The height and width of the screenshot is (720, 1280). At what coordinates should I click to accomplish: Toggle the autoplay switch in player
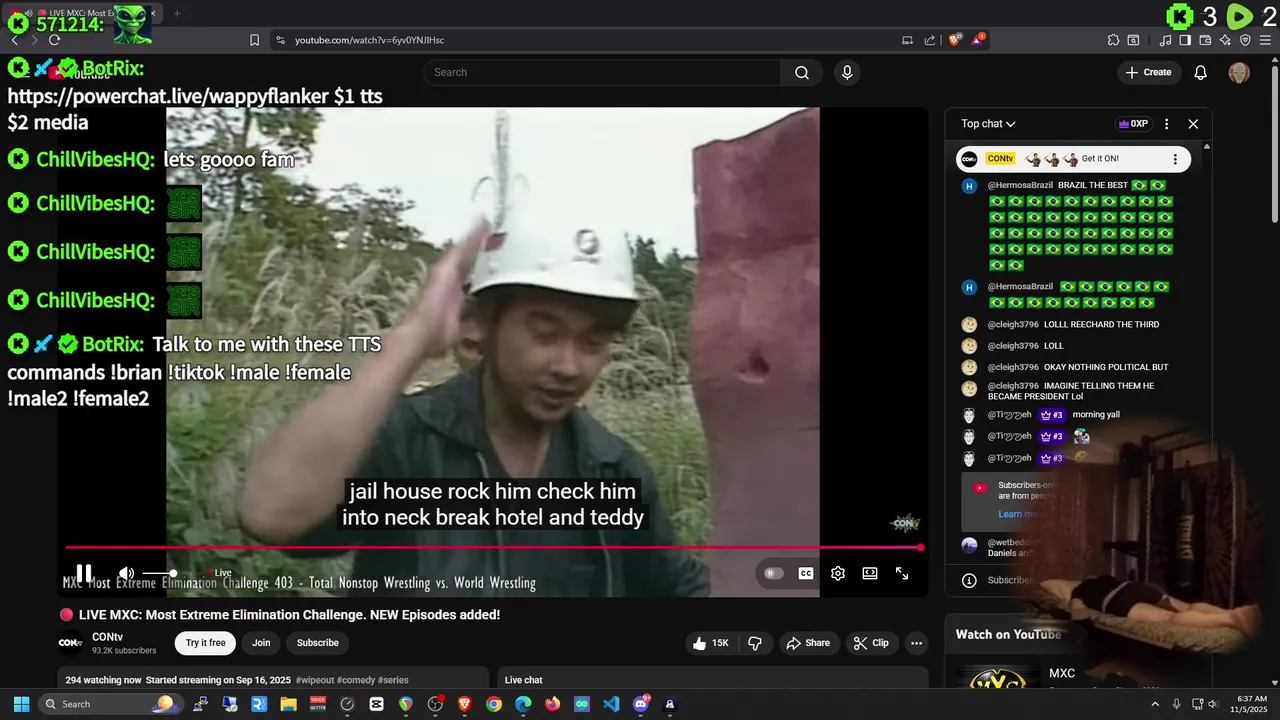pyautogui.click(x=773, y=573)
